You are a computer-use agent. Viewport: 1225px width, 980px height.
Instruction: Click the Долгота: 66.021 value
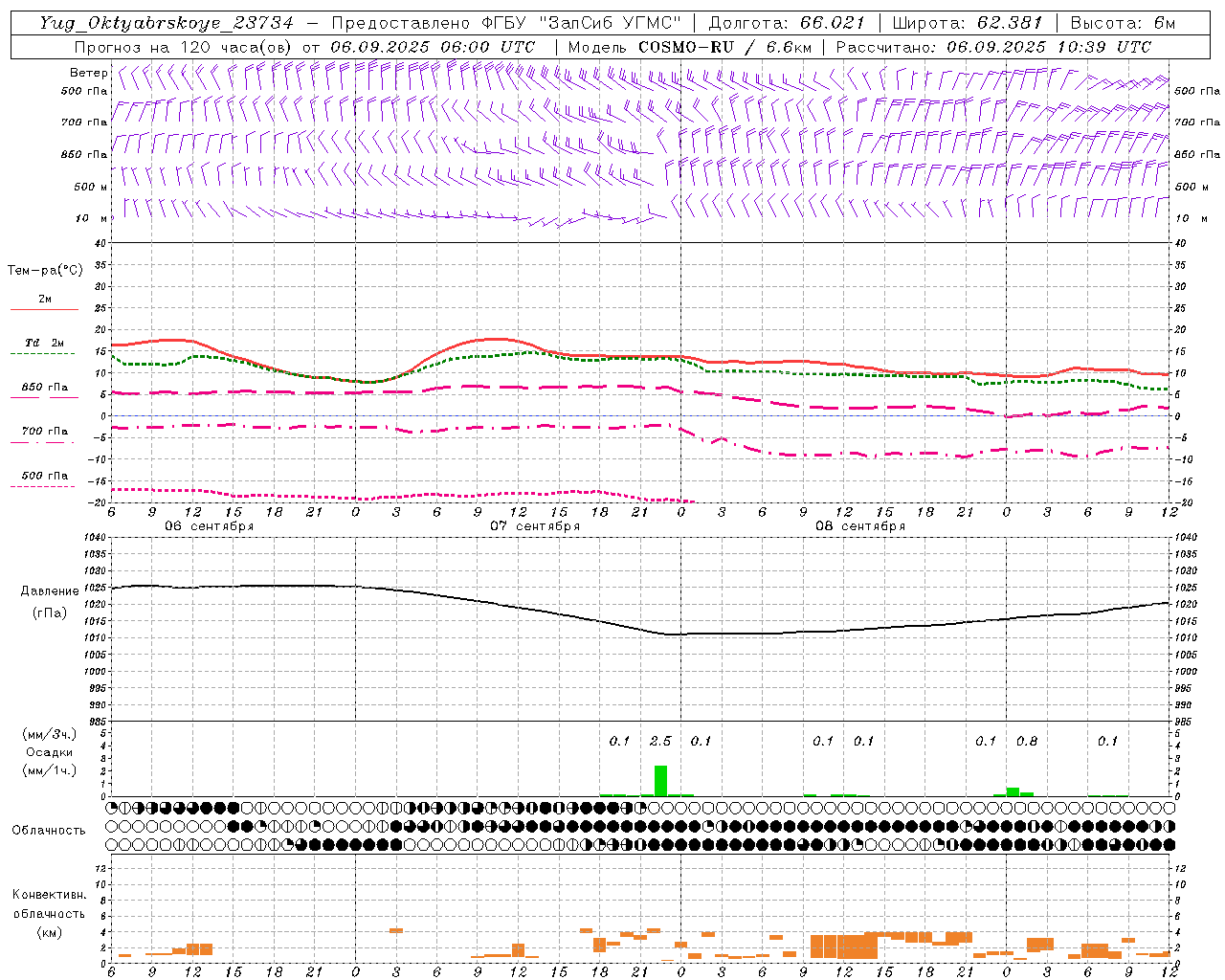787,23
